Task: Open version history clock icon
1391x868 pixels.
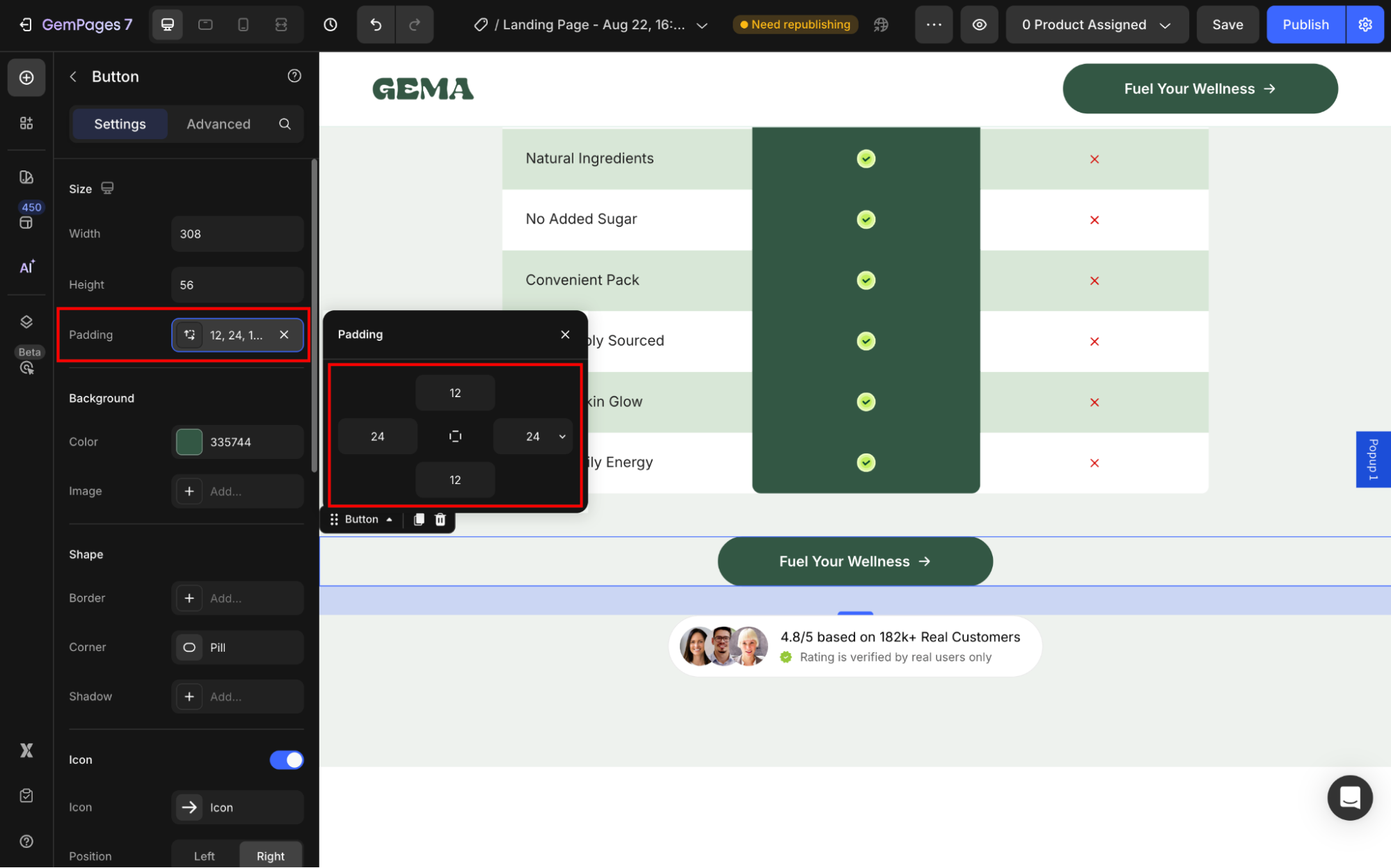Action: pos(331,25)
